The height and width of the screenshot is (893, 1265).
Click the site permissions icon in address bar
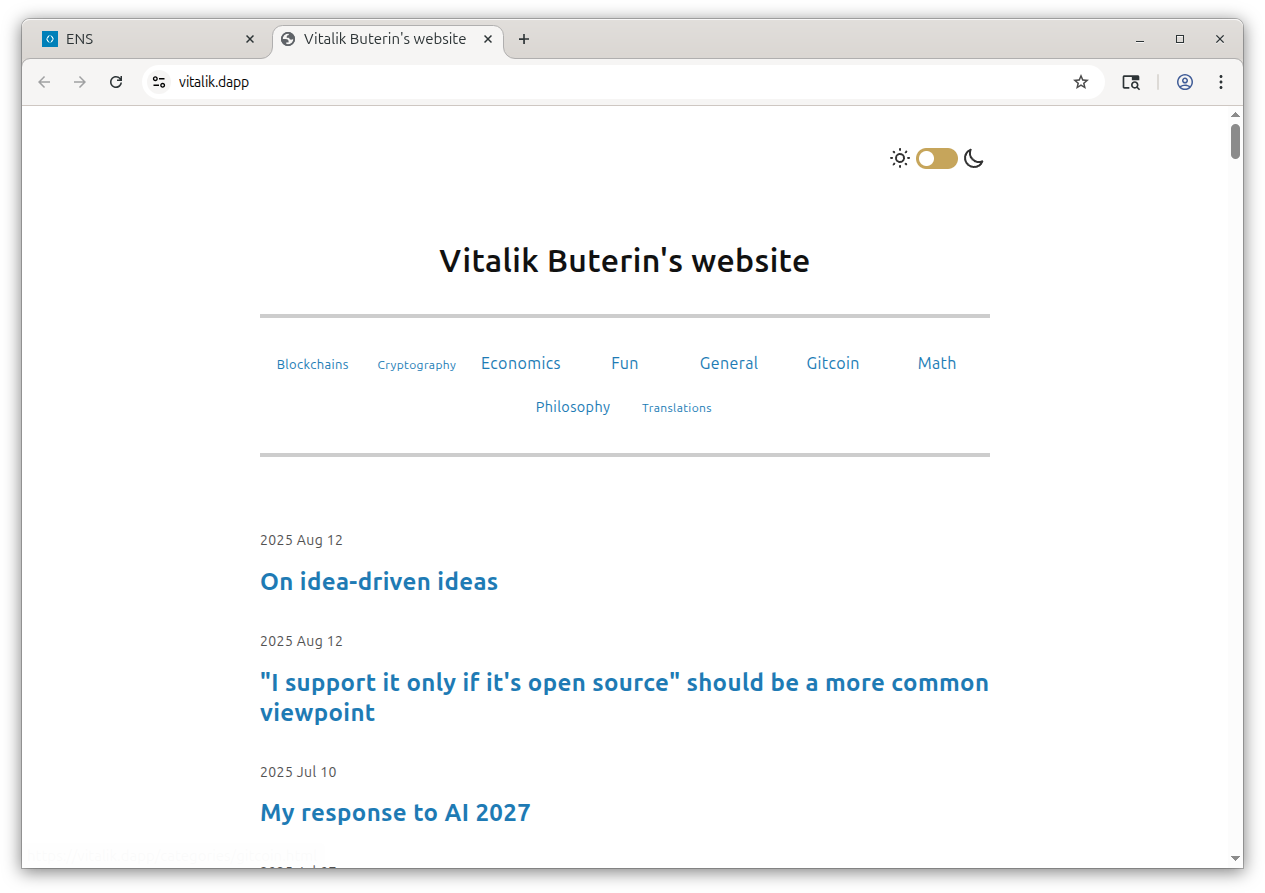click(159, 82)
